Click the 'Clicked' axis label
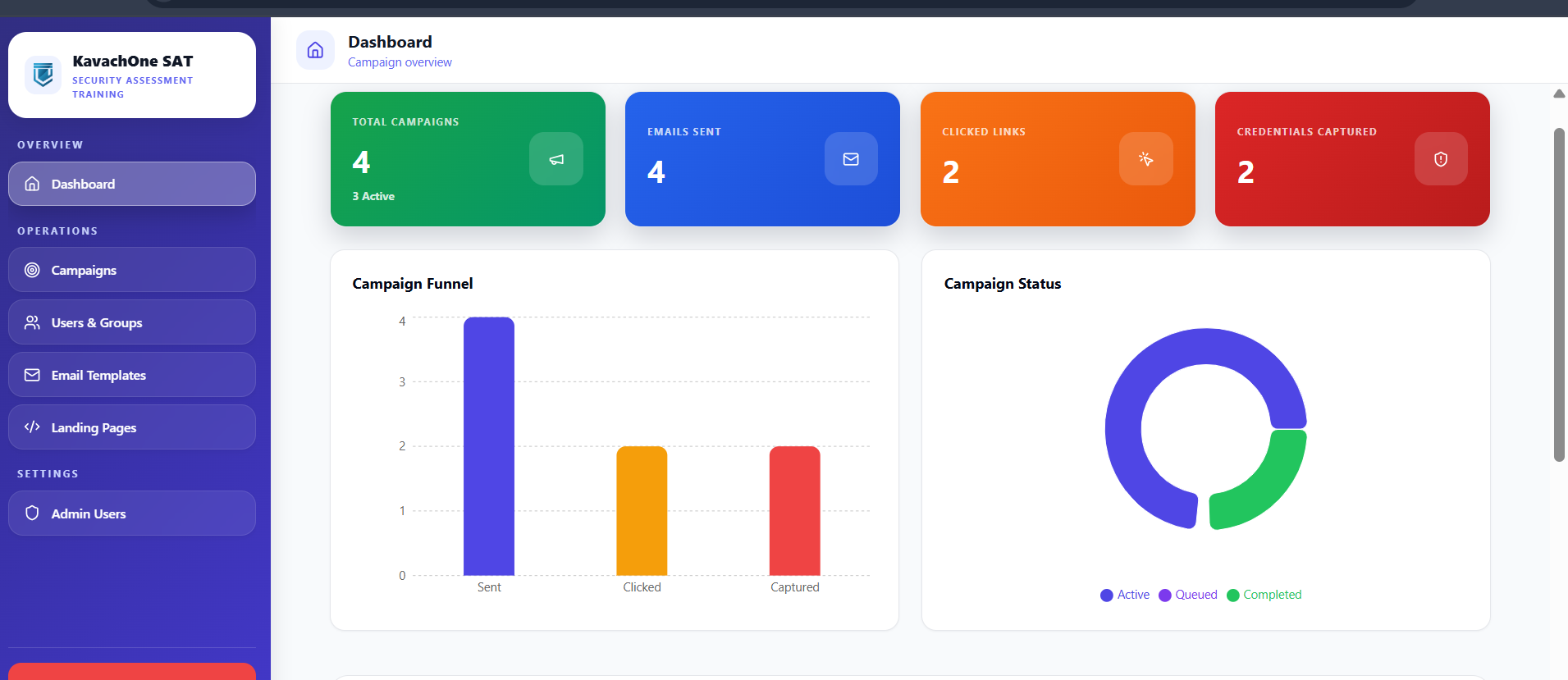Viewport: 1568px width, 680px height. [x=642, y=587]
